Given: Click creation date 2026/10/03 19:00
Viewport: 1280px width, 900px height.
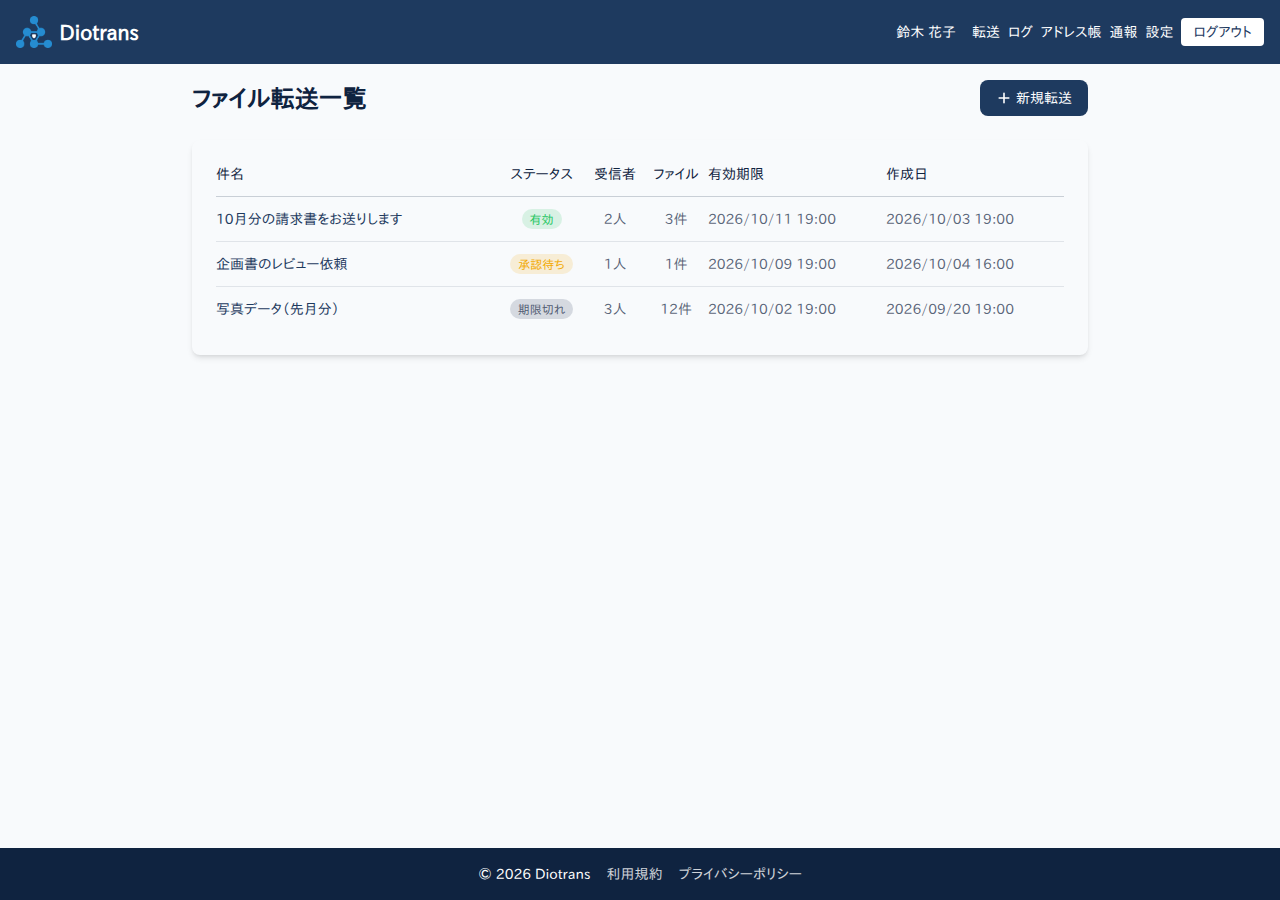Looking at the screenshot, I should click(950, 219).
